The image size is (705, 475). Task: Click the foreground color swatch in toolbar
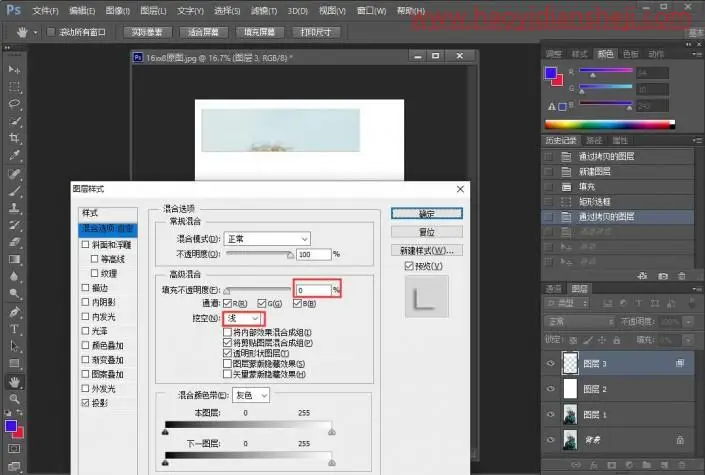pos(11,426)
